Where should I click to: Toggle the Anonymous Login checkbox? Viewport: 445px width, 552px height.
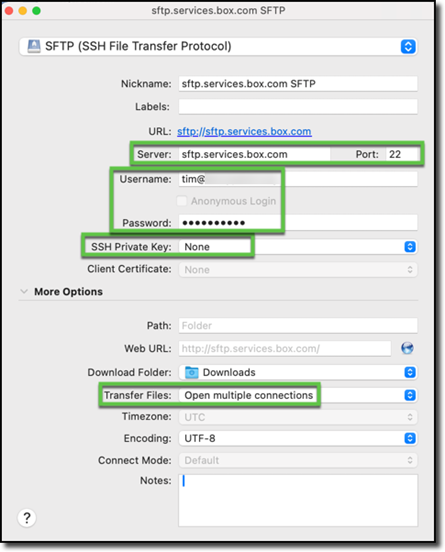pyautogui.click(x=182, y=201)
